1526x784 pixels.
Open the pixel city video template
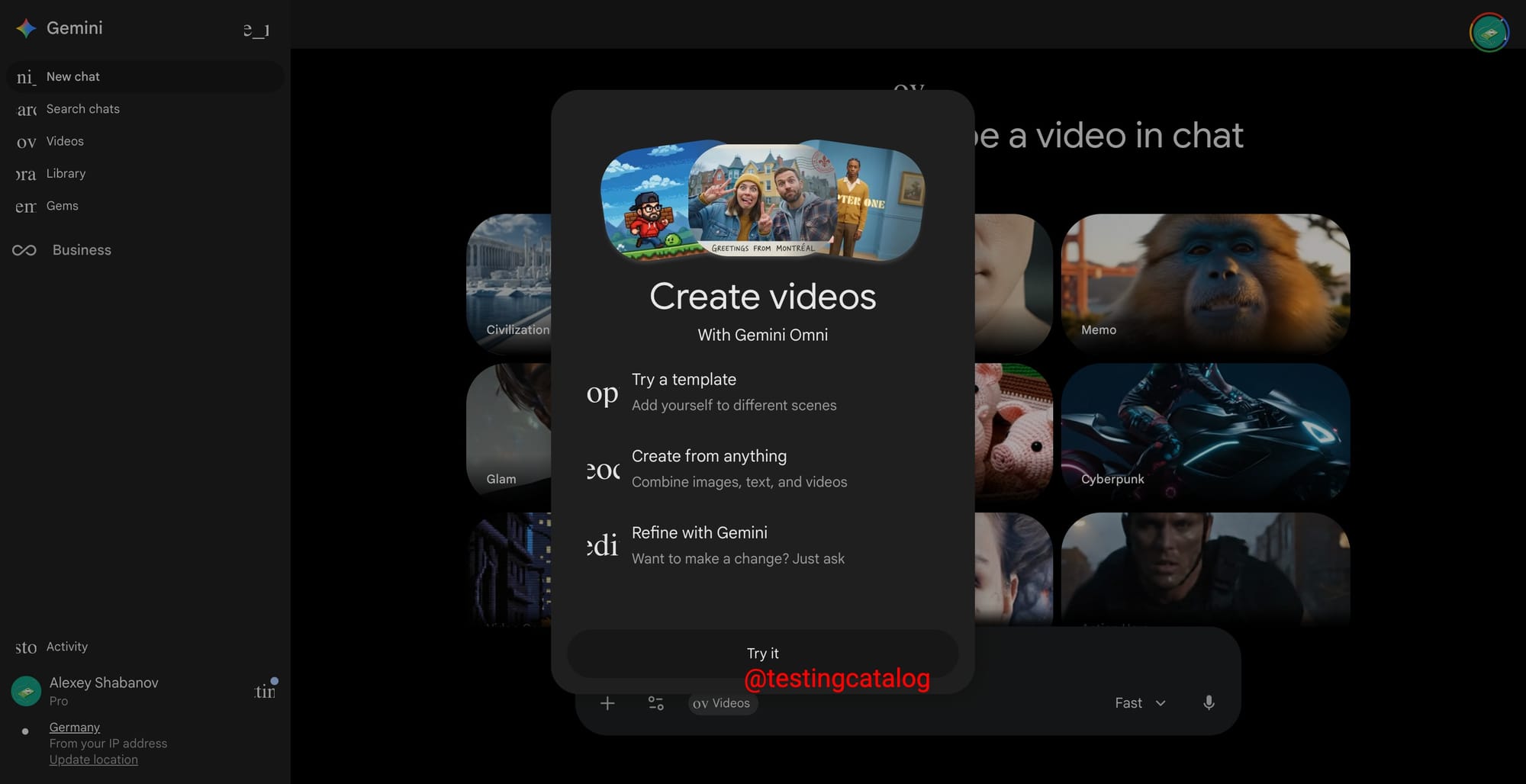pyautogui.click(x=509, y=569)
